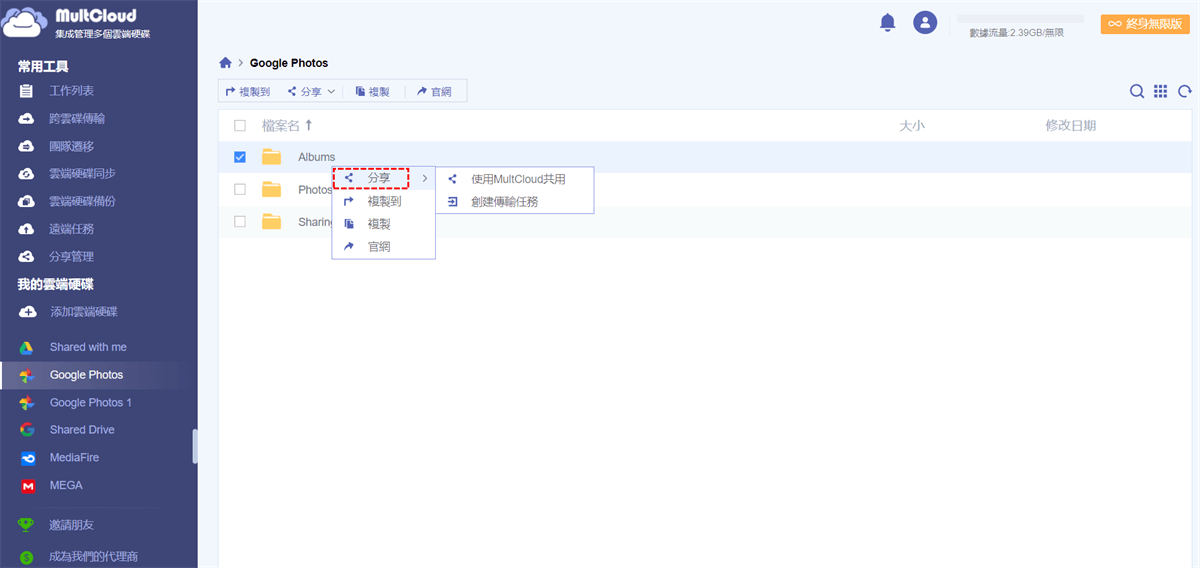Open the toolbar 分享 dropdown

(x=311, y=91)
